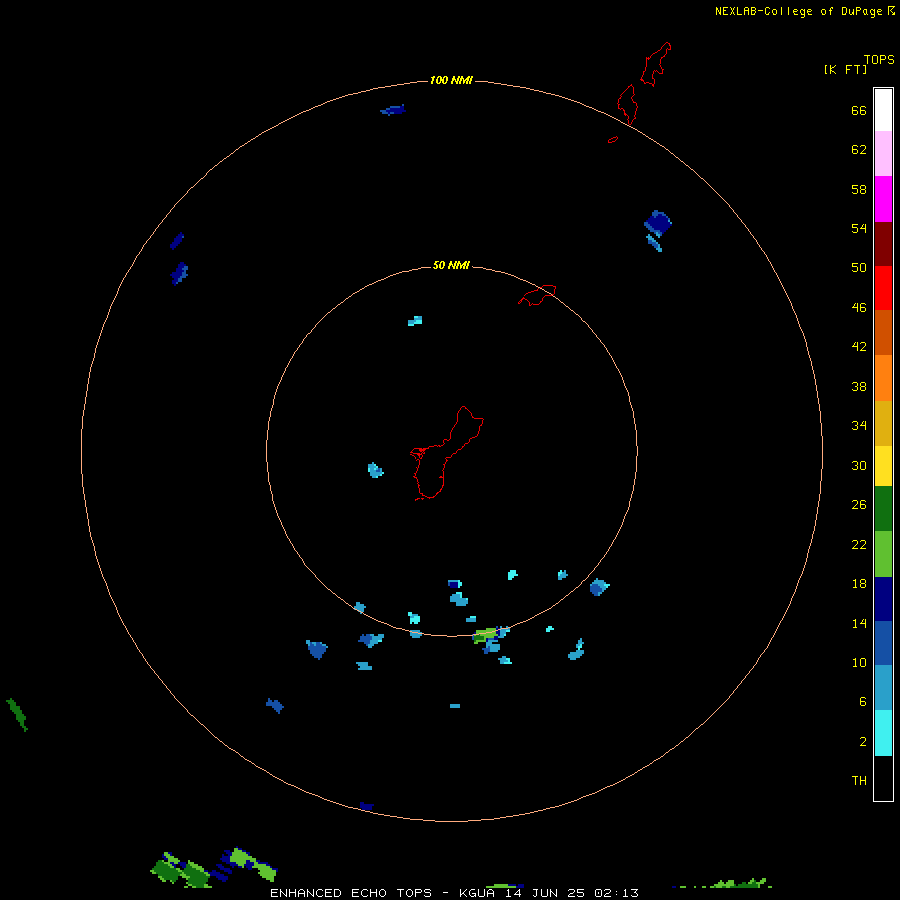Click the 30 legend value

(859, 466)
